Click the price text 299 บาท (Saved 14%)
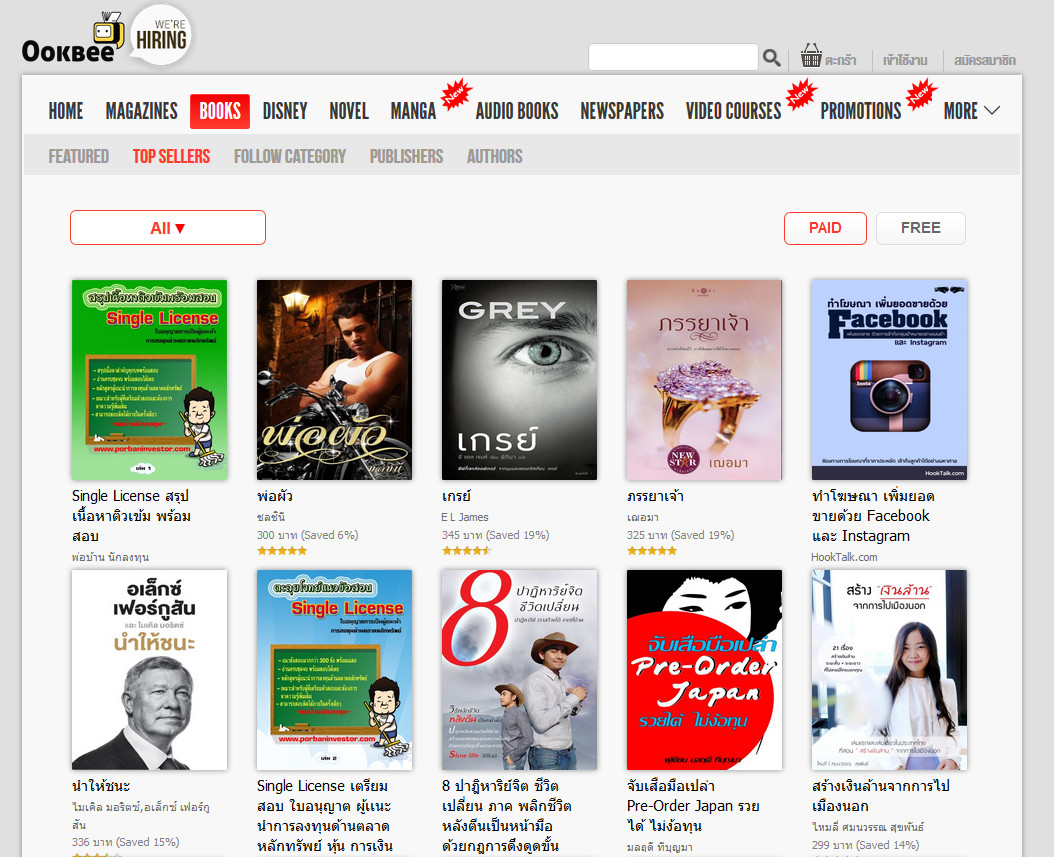Viewport: 1054px width, 857px height. pyautogui.click(x=865, y=846)
